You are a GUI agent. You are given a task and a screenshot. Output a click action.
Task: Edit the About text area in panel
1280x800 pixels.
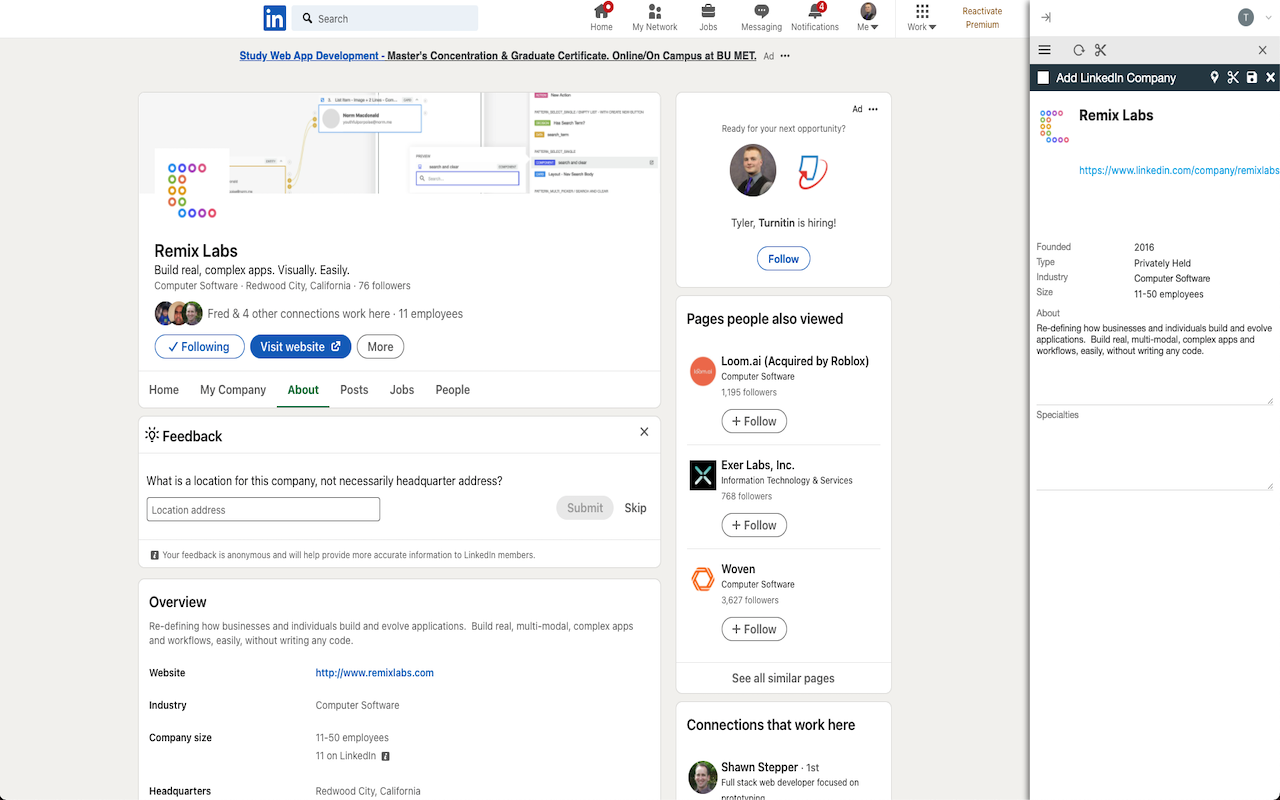[1154, 363]
